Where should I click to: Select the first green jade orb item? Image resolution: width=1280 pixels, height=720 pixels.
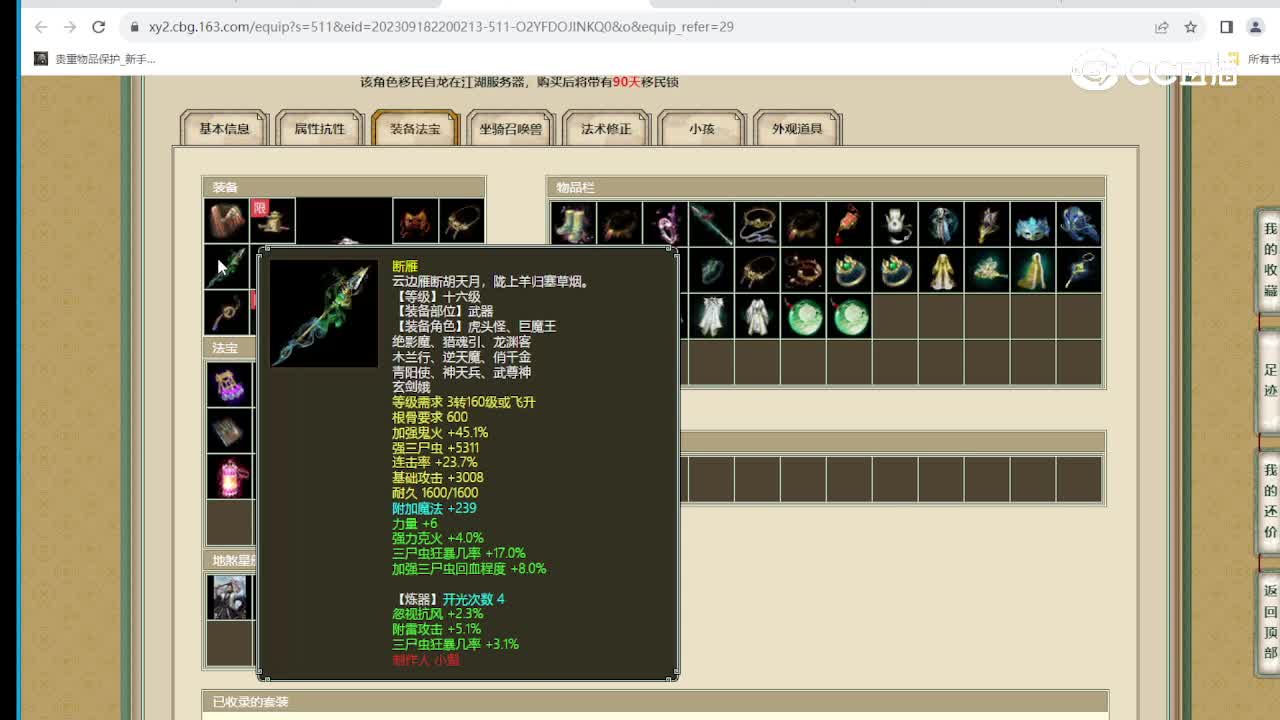(x=803, y=316)
